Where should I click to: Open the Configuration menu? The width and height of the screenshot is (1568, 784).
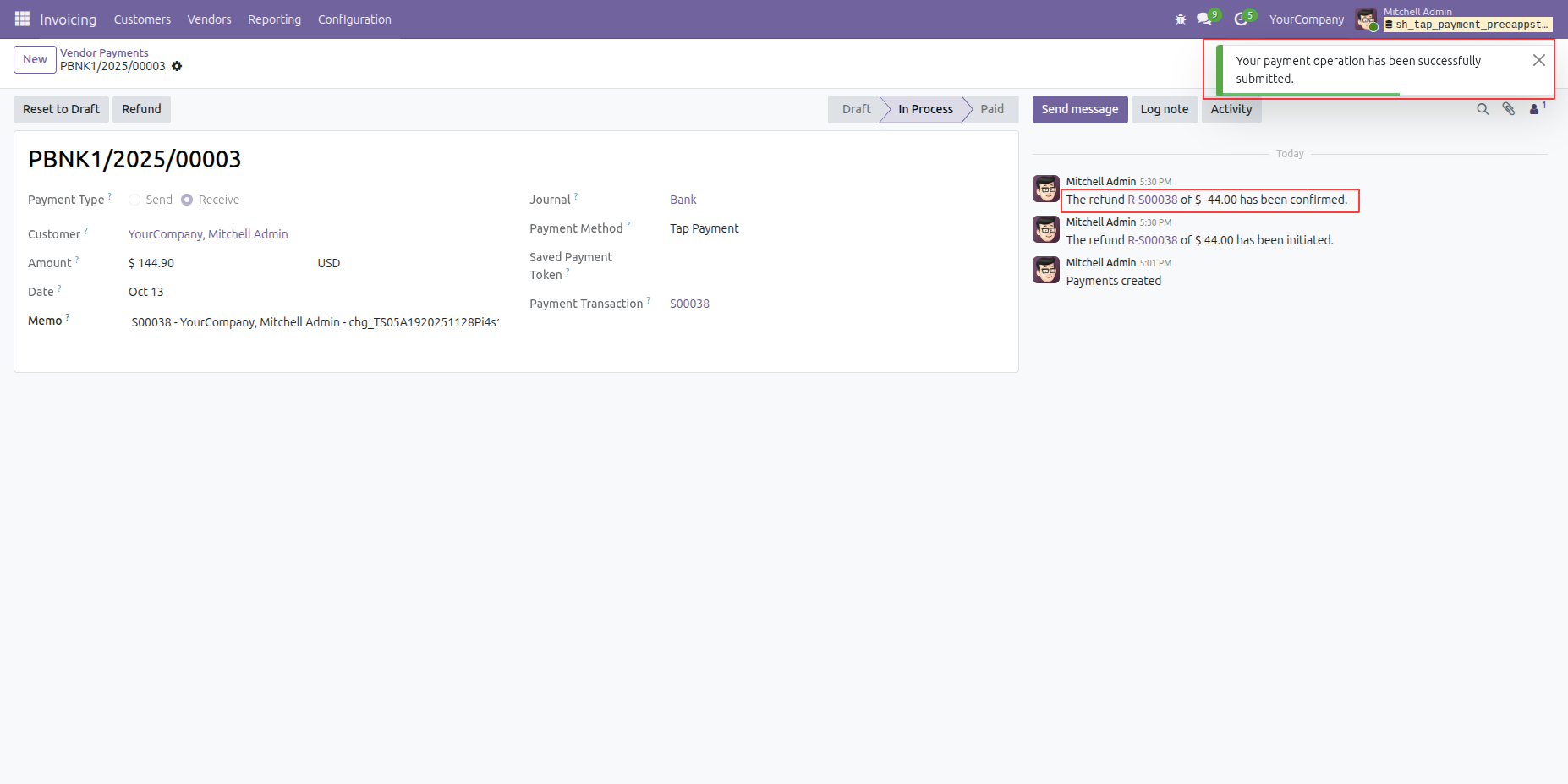(354, 19)
